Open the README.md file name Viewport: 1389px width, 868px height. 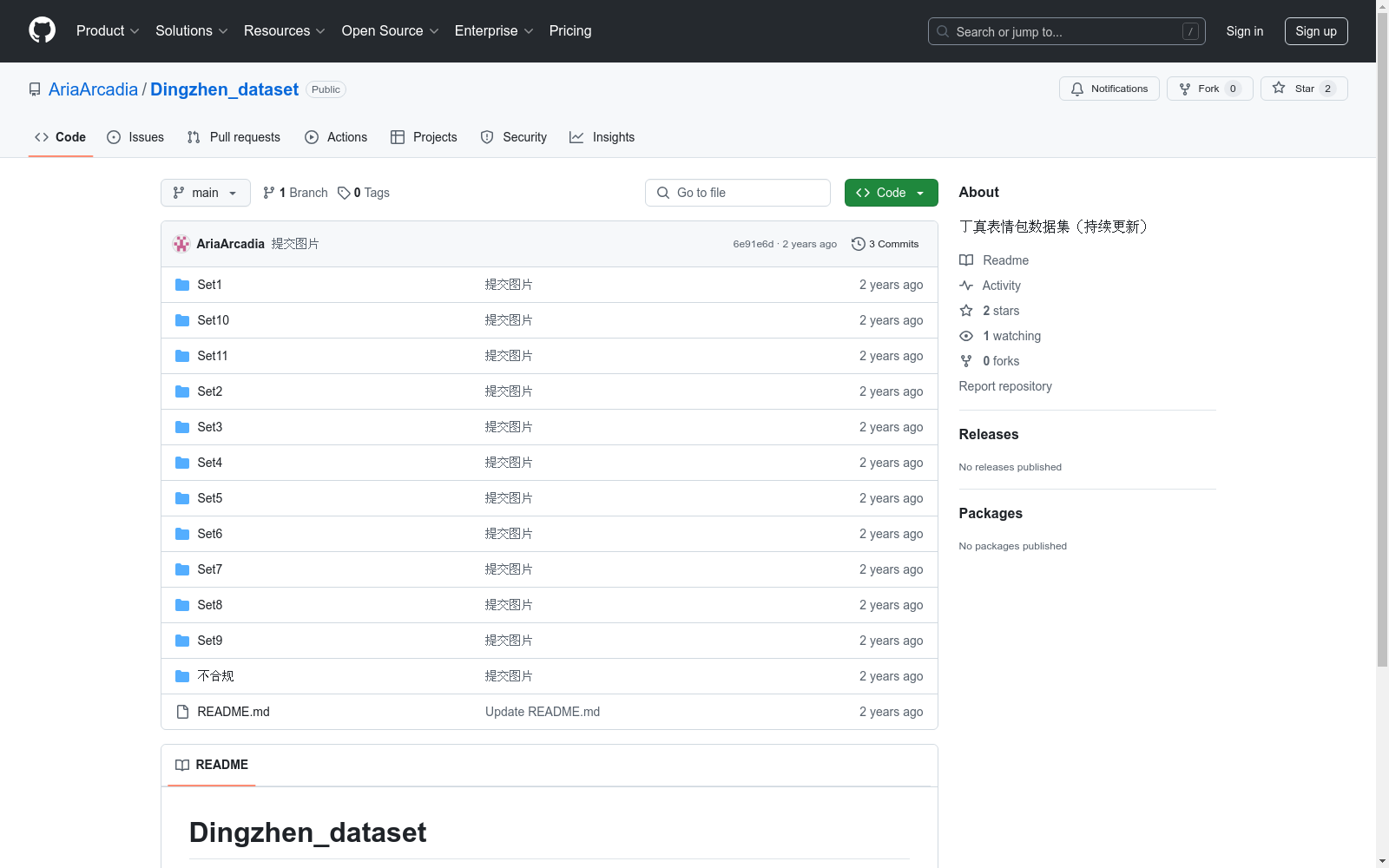tap(234, 712)
